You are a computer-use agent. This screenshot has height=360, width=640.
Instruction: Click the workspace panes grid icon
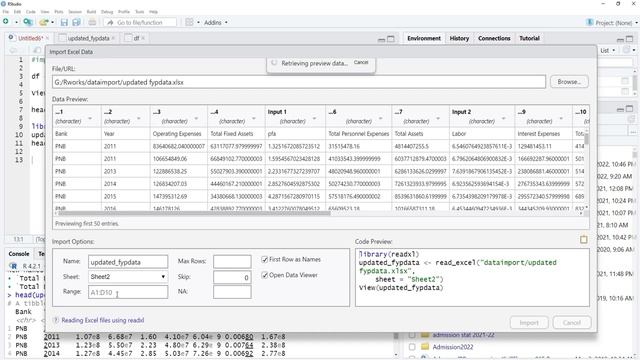(x=189, y=22)
